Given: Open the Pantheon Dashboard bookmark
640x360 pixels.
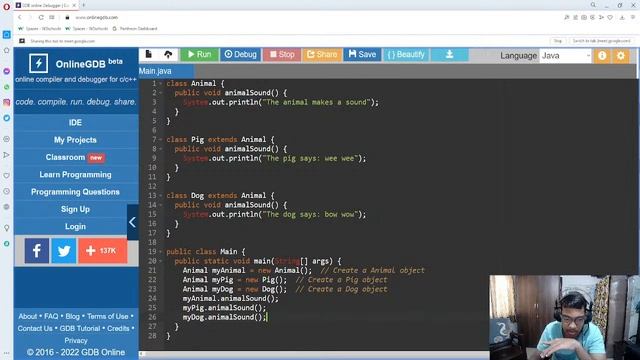Looking at the screenshot, I should pos(135,29).
